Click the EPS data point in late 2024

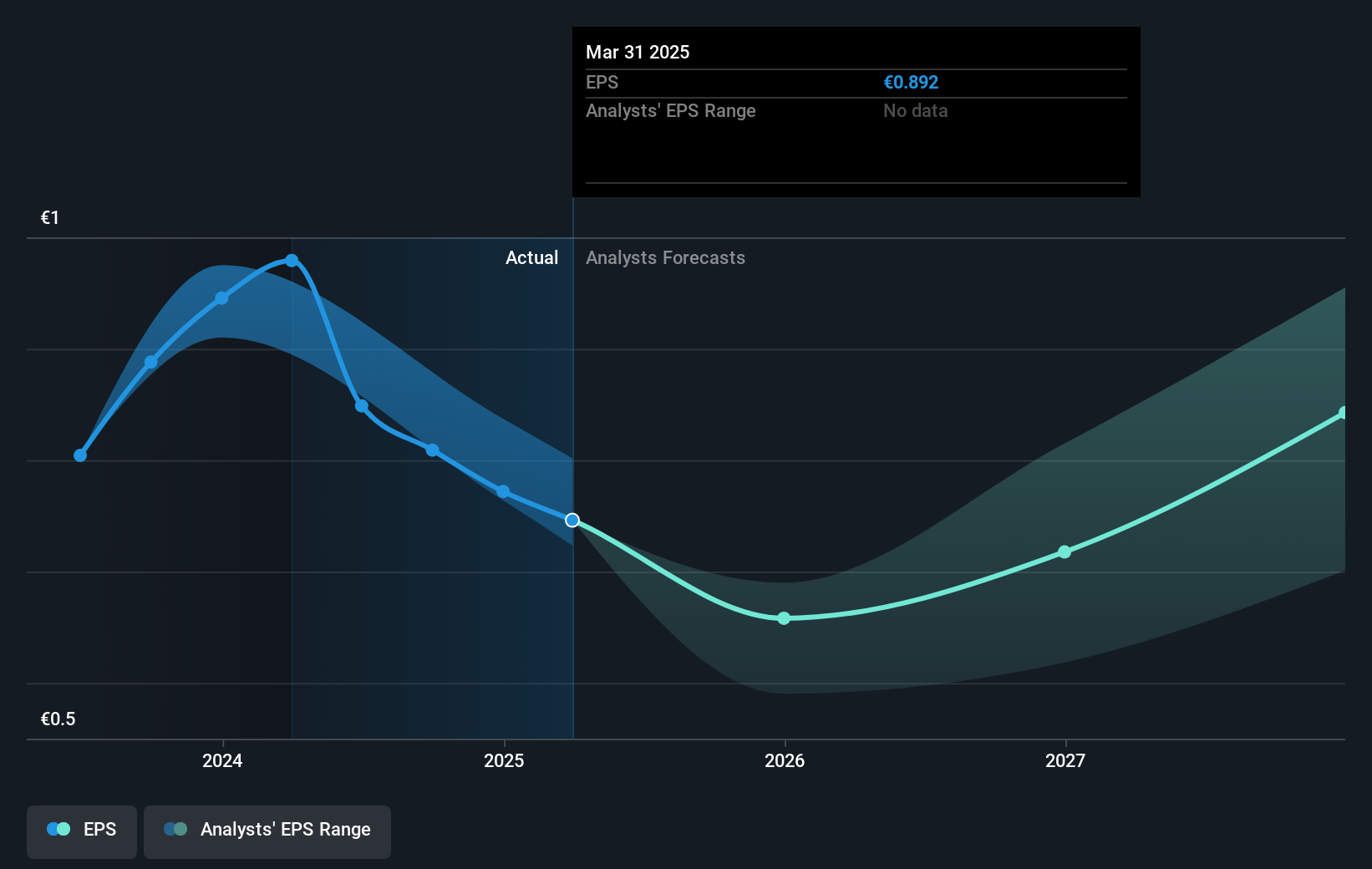(x=432, y=450)
